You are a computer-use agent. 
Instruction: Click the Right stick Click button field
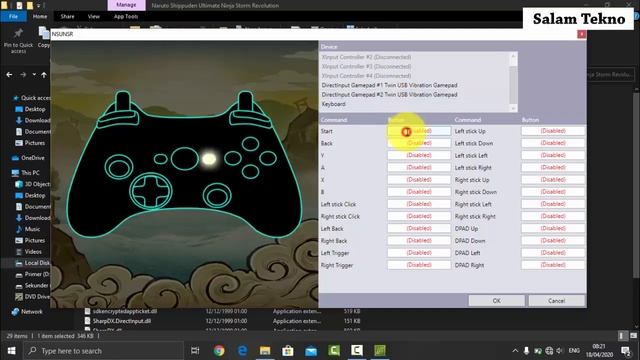(x=419, y=216)
